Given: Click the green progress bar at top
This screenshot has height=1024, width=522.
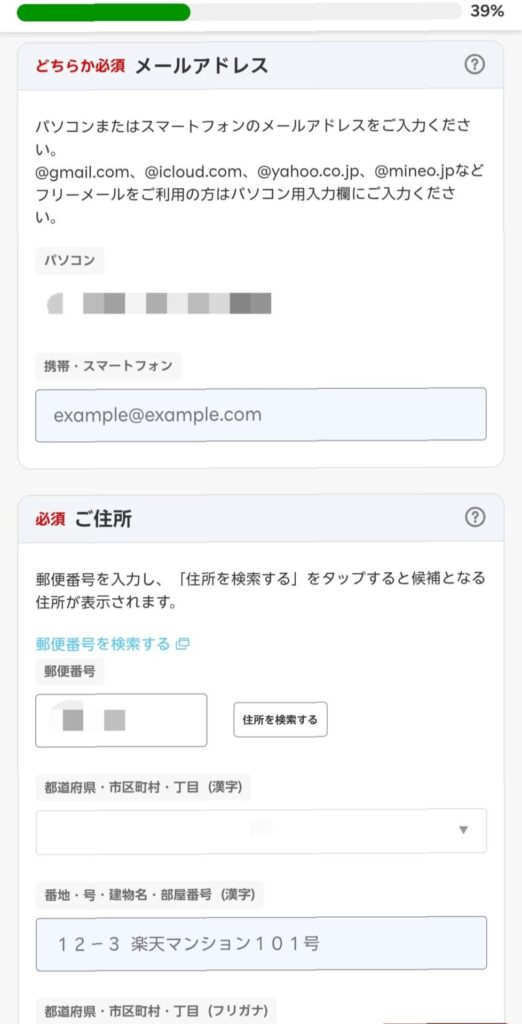Looking at the screenshot, I should click(103, 12).
